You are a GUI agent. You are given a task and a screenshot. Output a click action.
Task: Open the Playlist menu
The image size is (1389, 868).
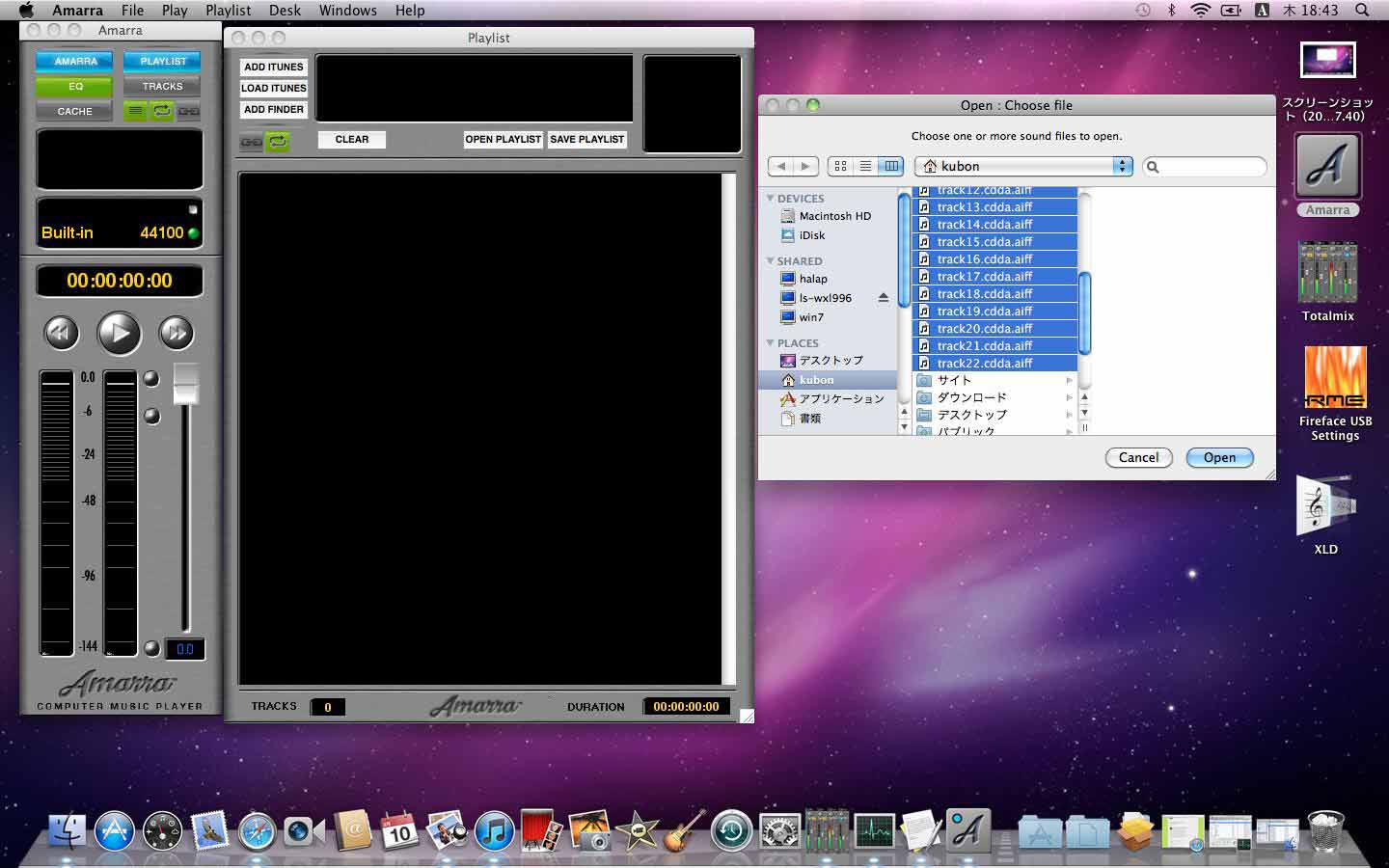228,10
